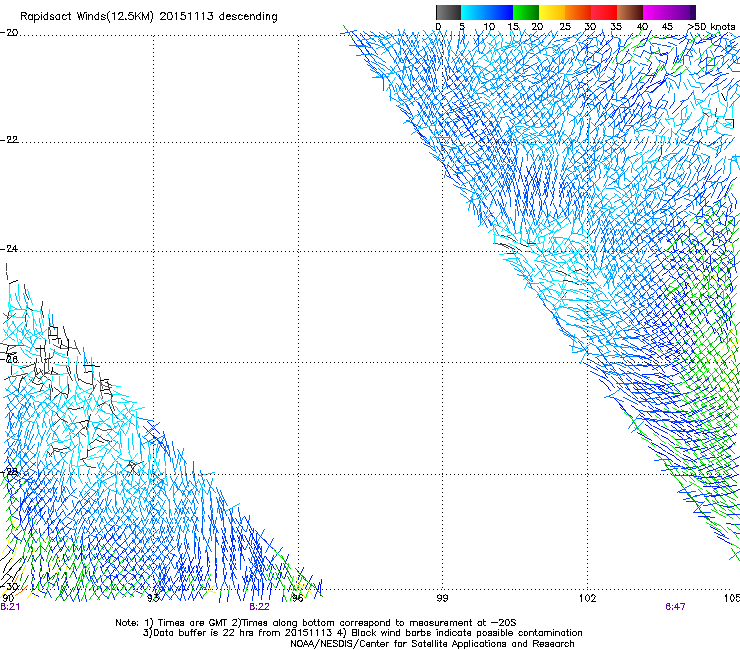This screenshot has width=740, height=650.
Task: Select the red 30-35 knots legend segment
Action: point(604,12)
